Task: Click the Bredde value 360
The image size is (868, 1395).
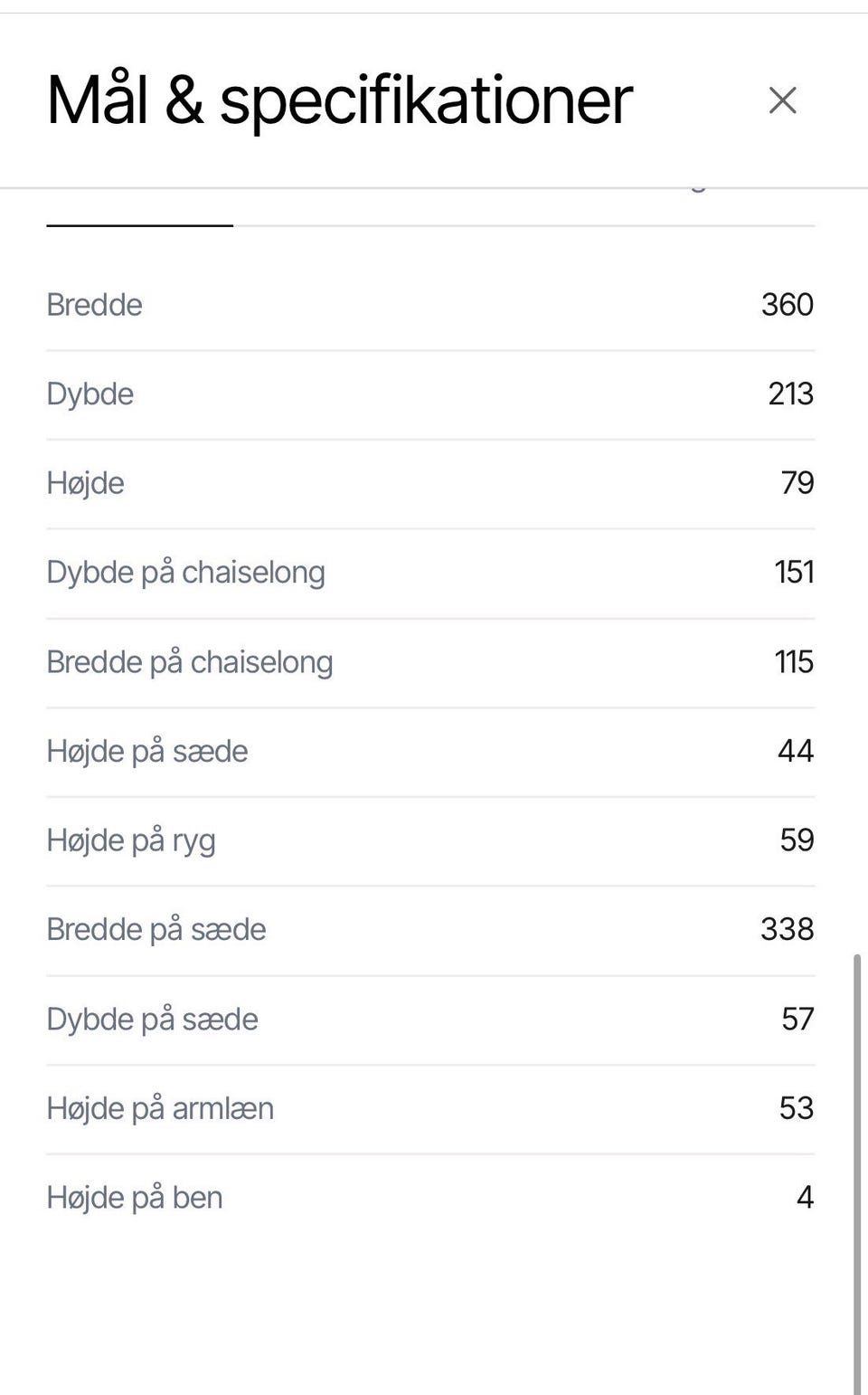Action: coord(788,305)
